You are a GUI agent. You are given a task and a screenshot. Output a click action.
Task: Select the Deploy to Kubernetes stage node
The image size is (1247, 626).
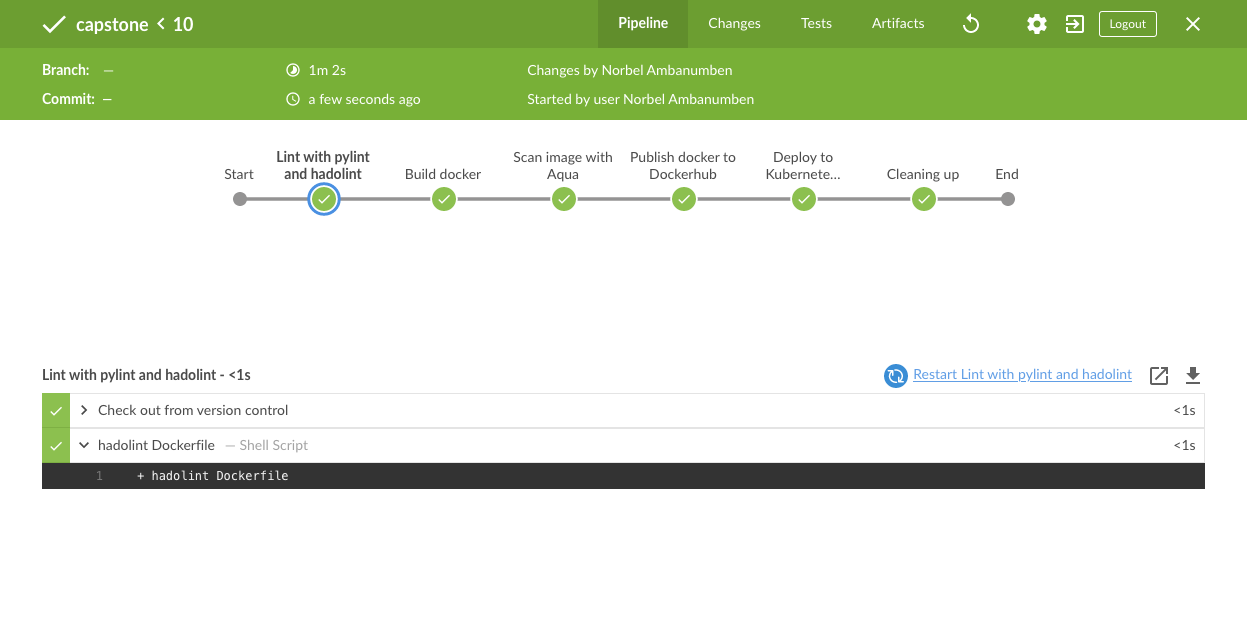804,200
